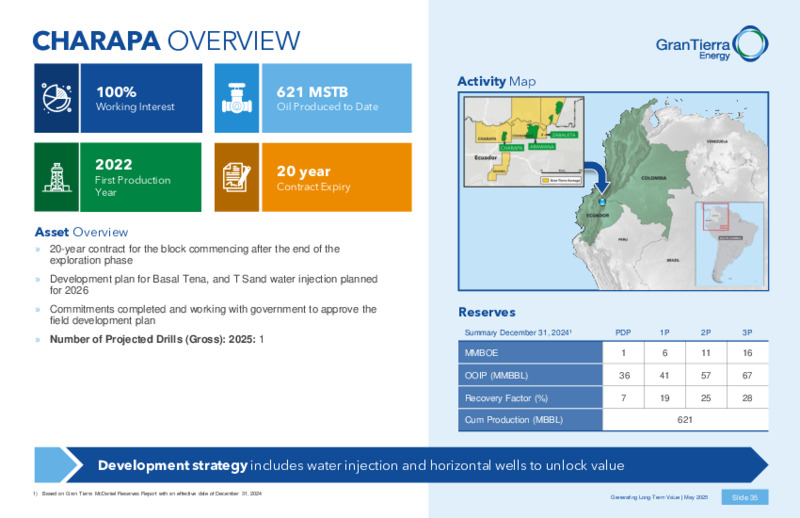Click the light blue chevron in the banner
Screen dimensions: 800x518
click(x=59, y=465)
